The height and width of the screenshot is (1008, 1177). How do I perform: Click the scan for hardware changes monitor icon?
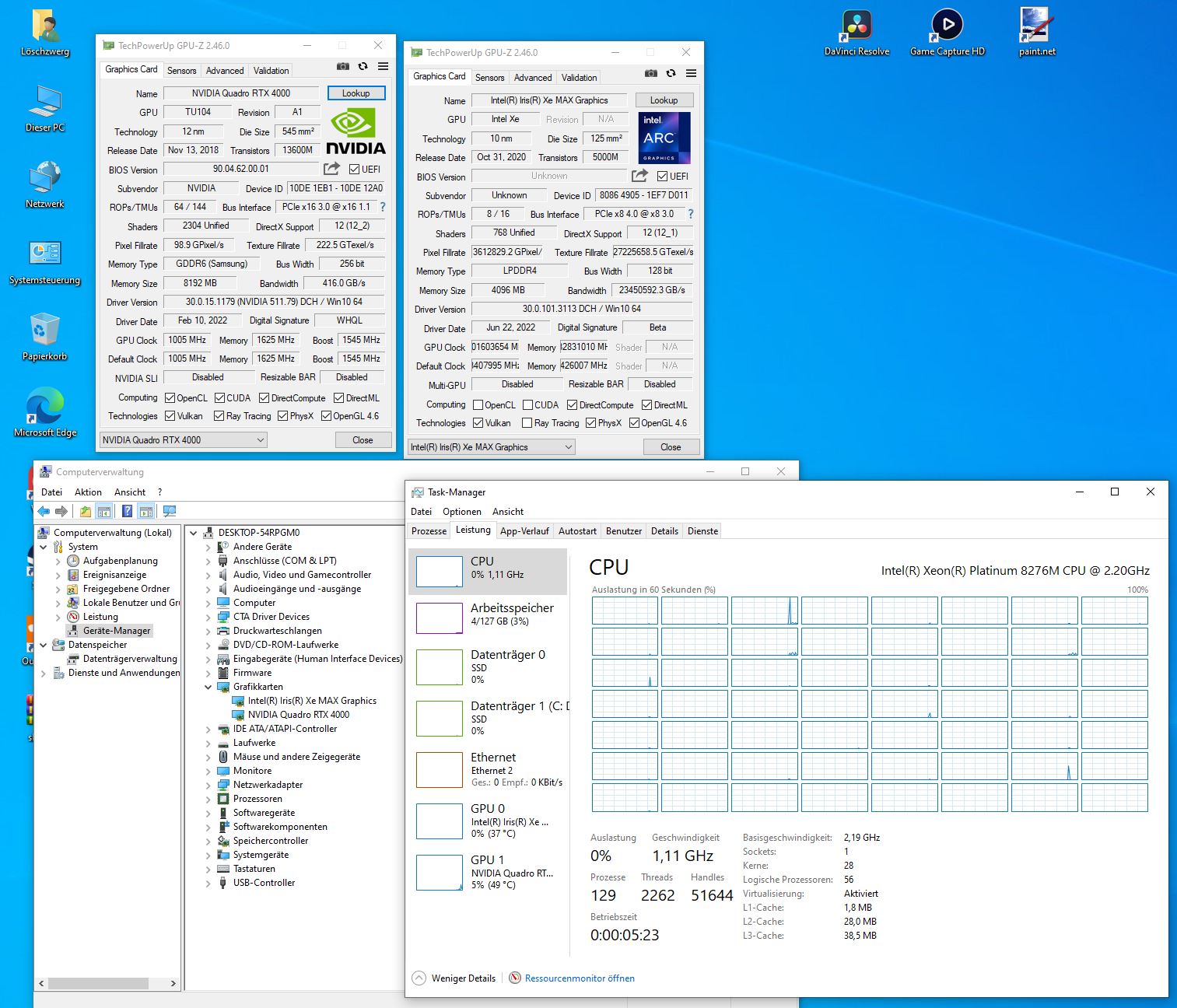click(169, 511)
